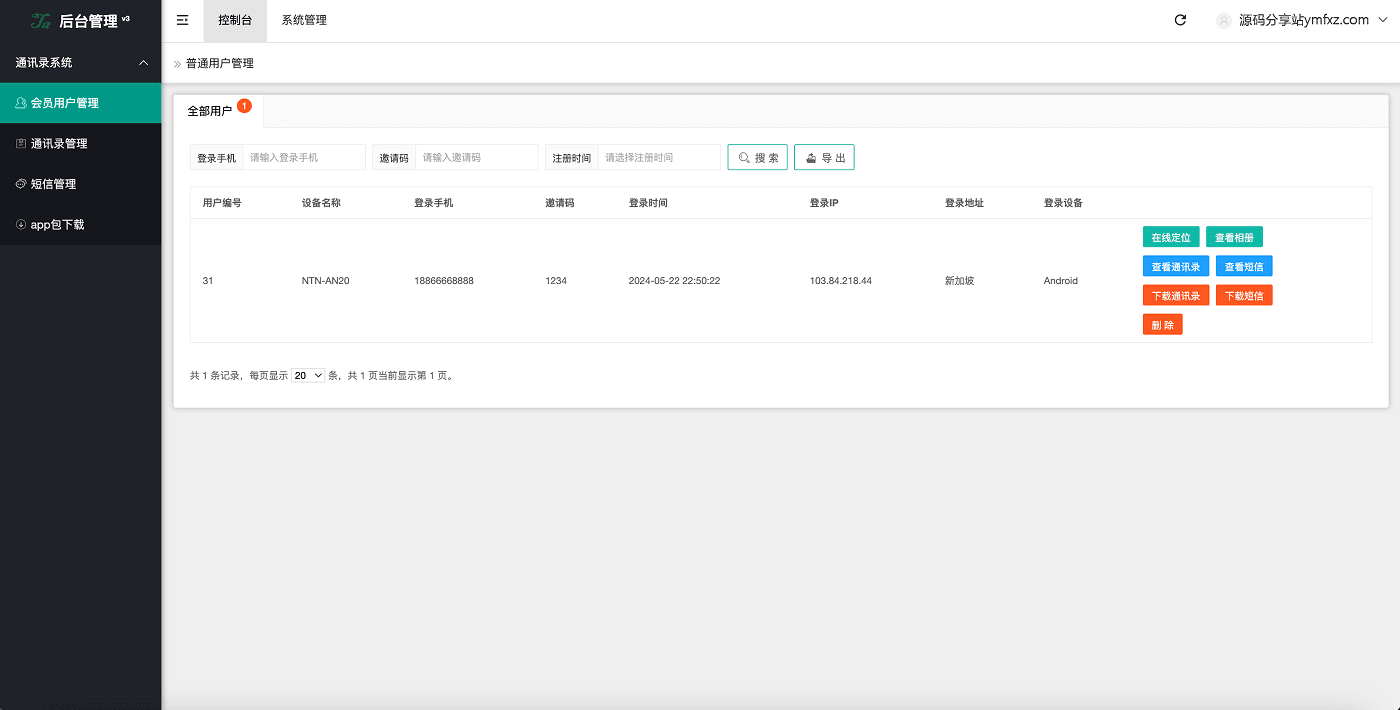Open 会员用户管理 in the sidebar
Viewport: 1400px width, 710px height.
click(80, 103)
